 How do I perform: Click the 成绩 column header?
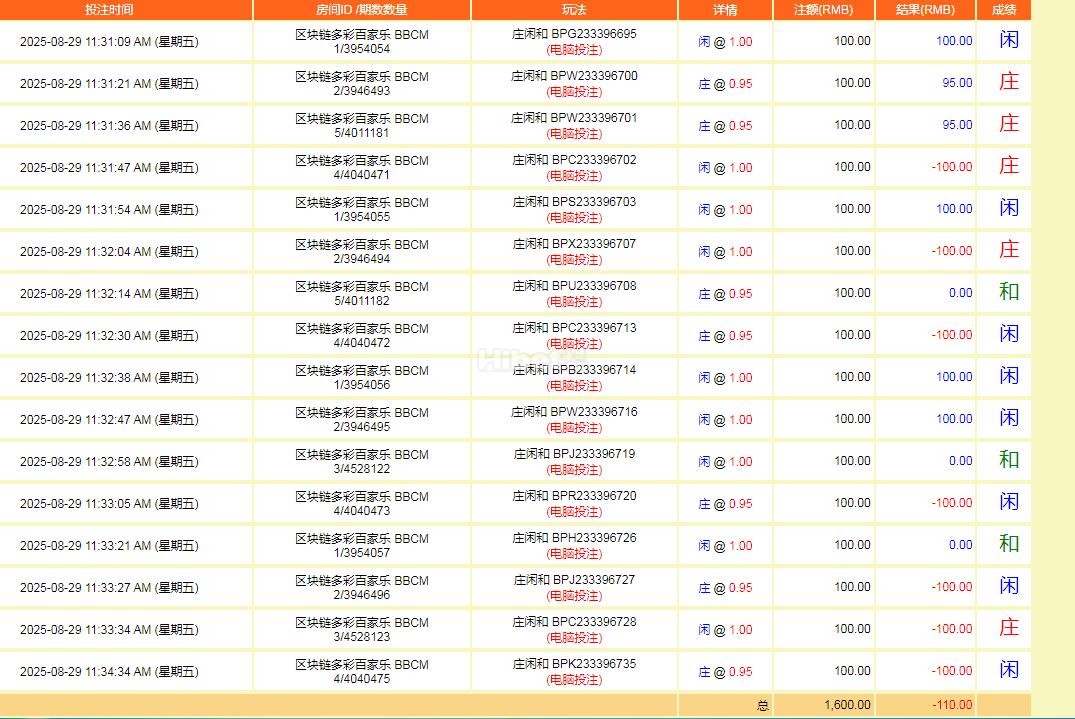coord(1003,10)
